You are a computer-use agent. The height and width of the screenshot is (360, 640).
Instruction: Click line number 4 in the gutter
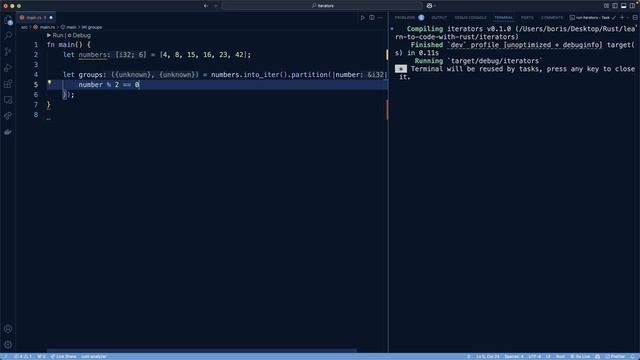coord(36,75)
